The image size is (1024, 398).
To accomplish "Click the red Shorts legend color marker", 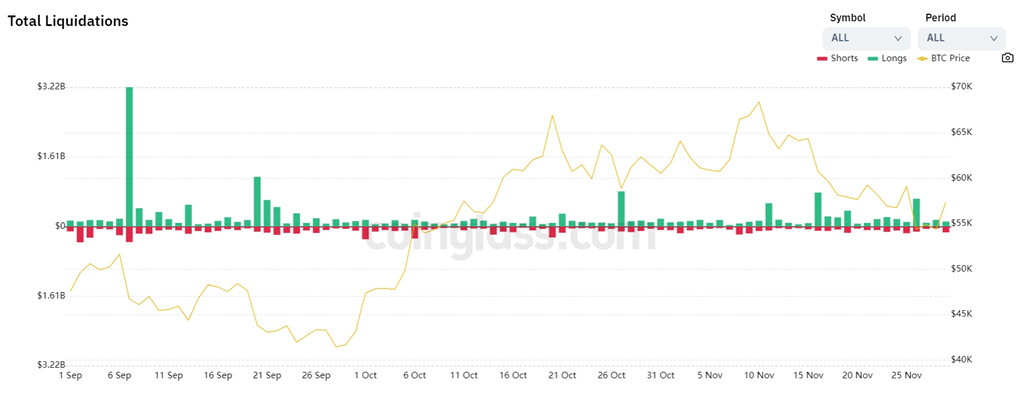I will click(x=822, y=59).
